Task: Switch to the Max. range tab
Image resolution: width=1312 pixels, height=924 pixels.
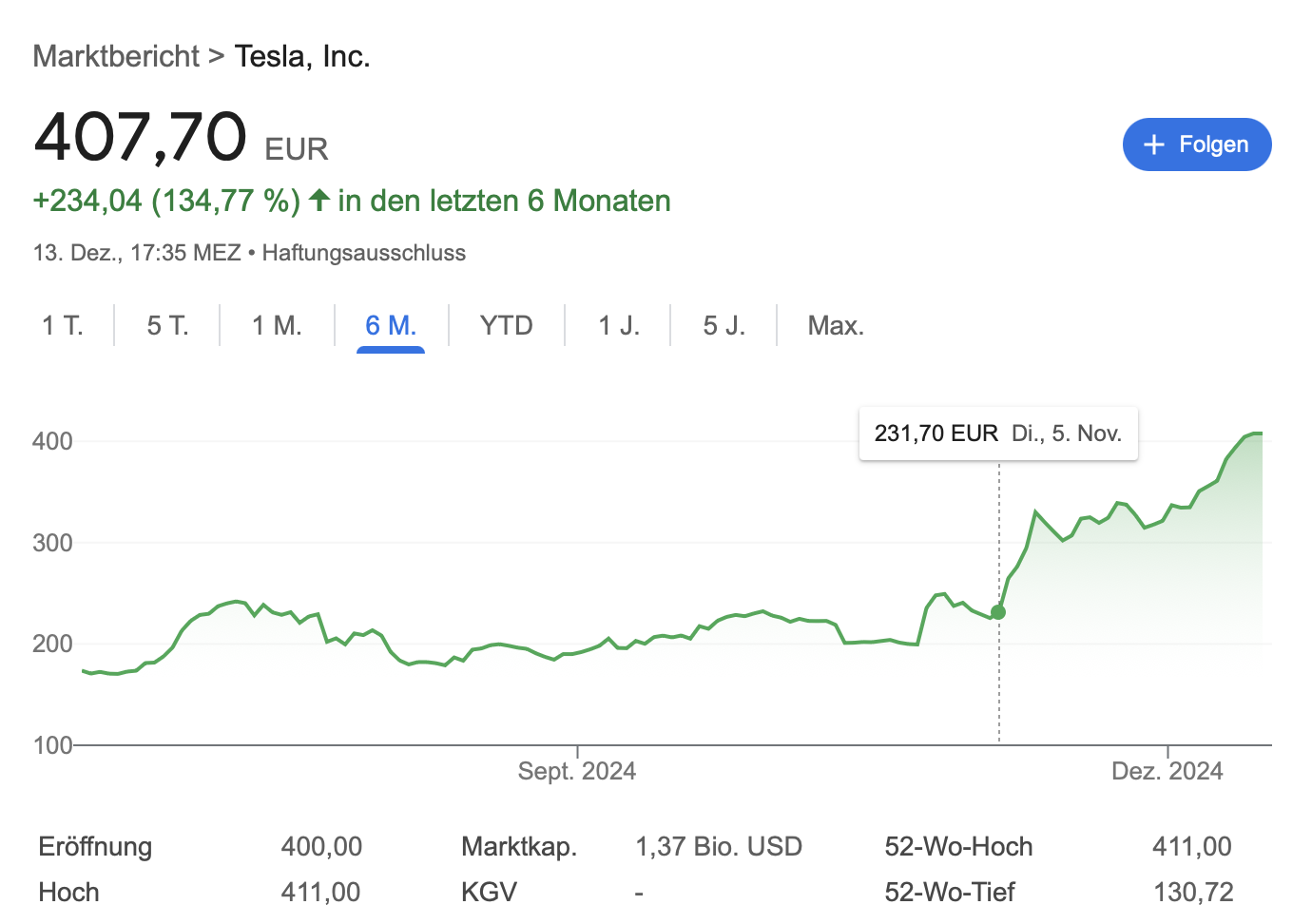Action: (836, 326)
